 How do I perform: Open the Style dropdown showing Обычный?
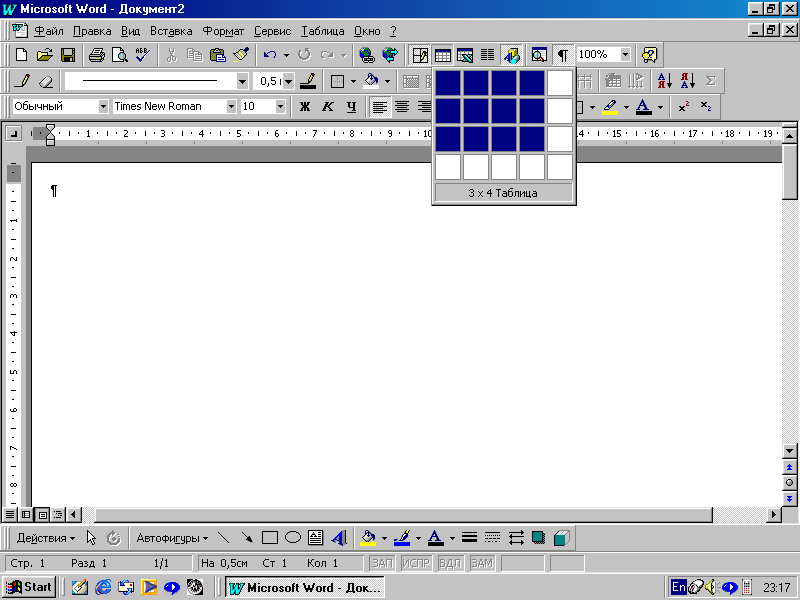[104, 107]
